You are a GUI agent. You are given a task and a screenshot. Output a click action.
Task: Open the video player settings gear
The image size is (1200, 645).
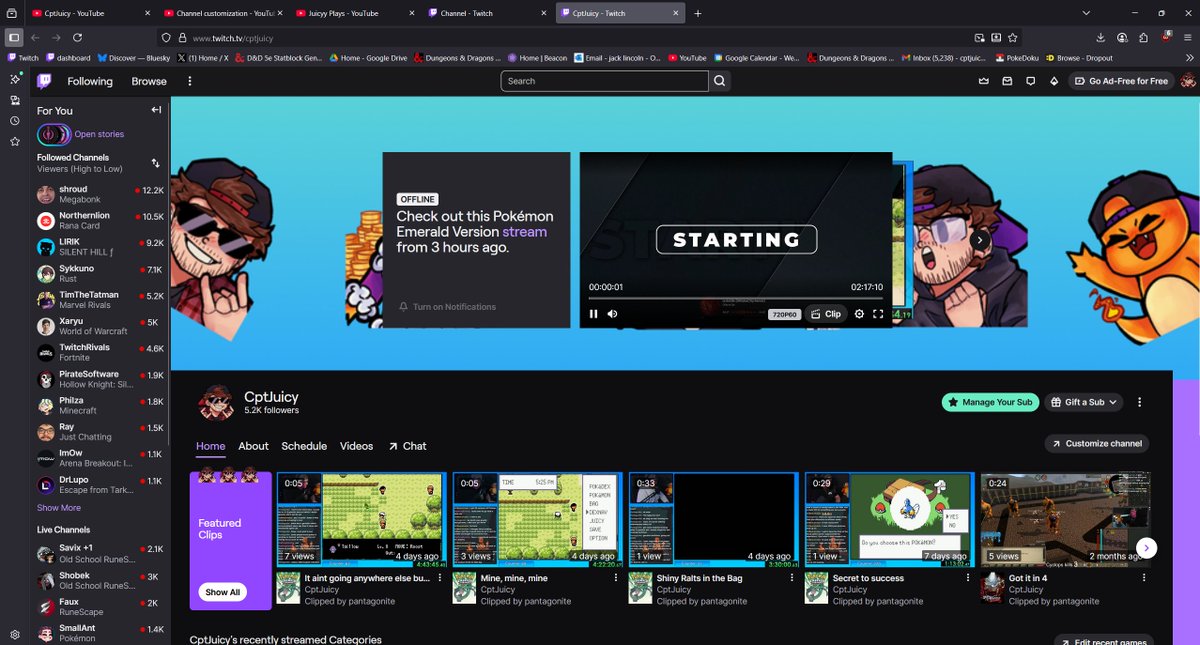[859, 314]
